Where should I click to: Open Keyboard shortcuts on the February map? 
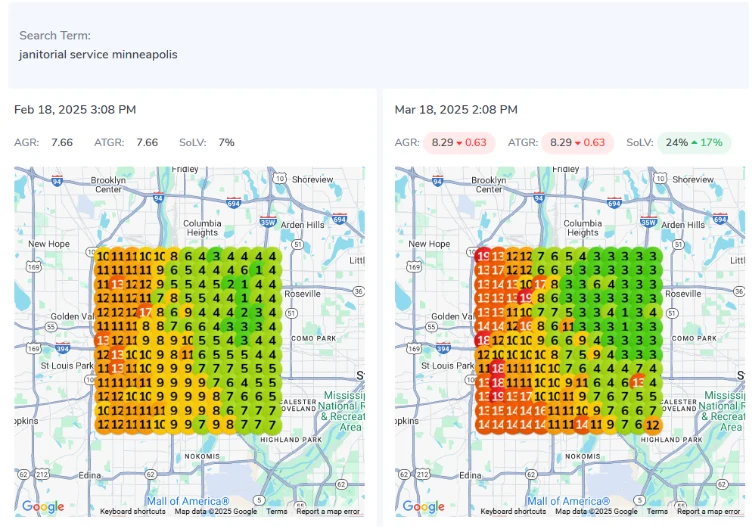[135, 511]
